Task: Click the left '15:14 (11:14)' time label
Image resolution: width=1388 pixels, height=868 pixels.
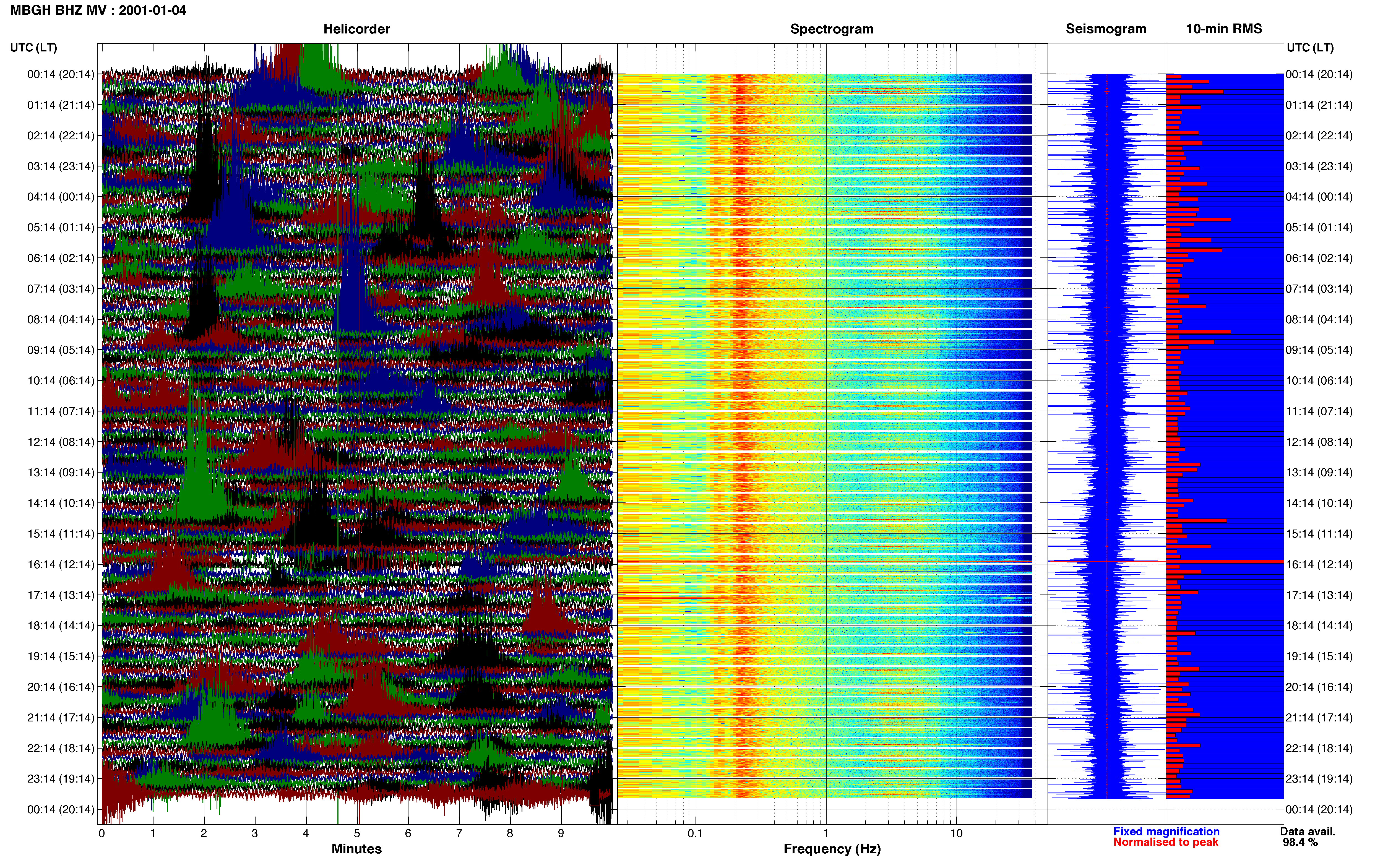Action: (61, 534)
